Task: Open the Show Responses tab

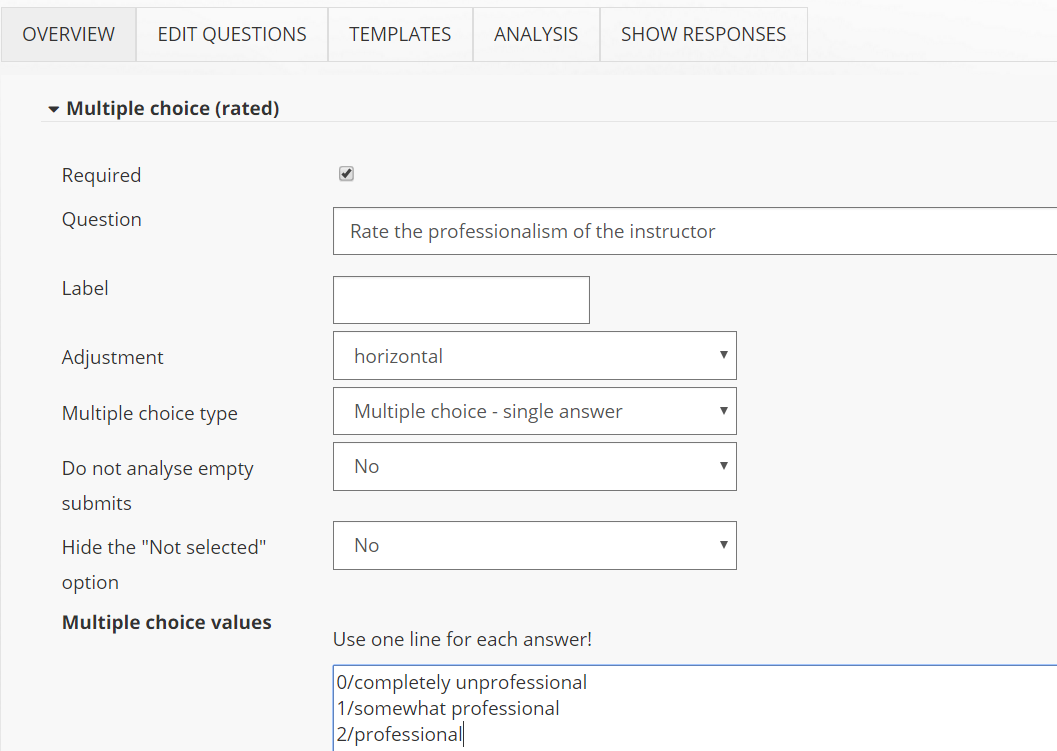Action: click(703, 34)
